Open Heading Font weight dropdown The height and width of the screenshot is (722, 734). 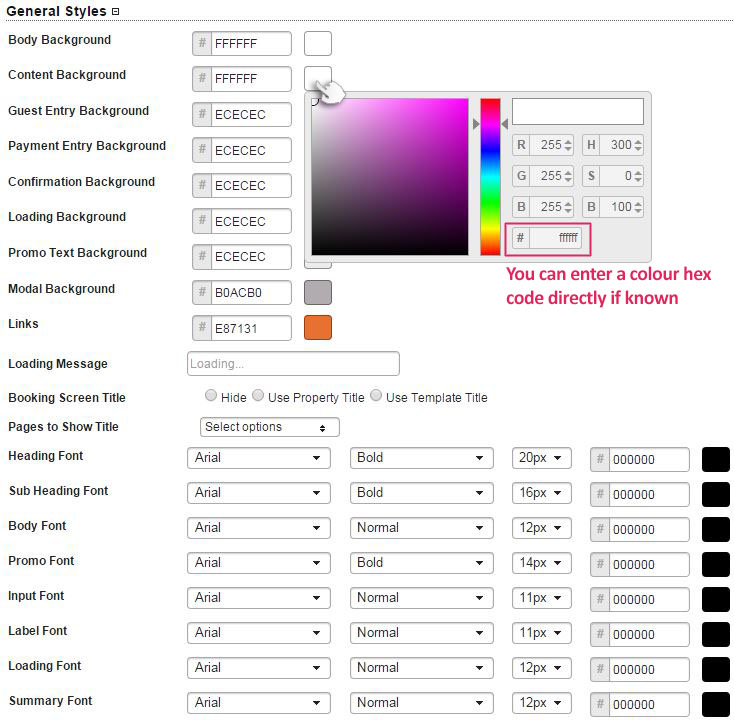click(x=422, y=458)
